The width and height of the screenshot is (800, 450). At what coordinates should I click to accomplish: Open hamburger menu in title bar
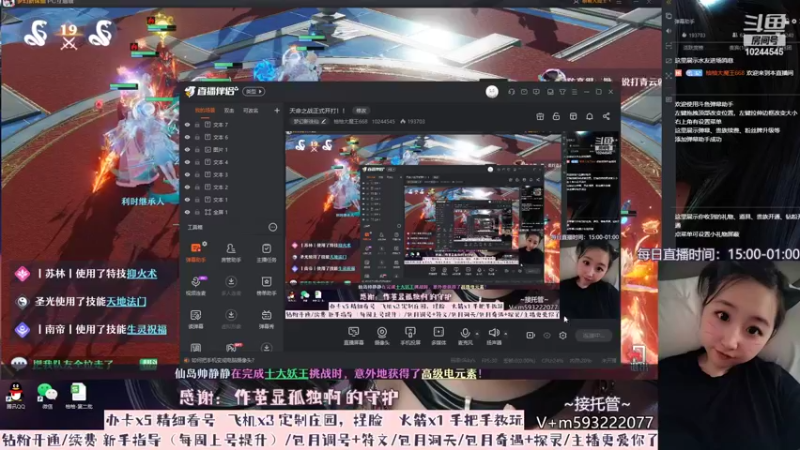[x=574, y=92]
